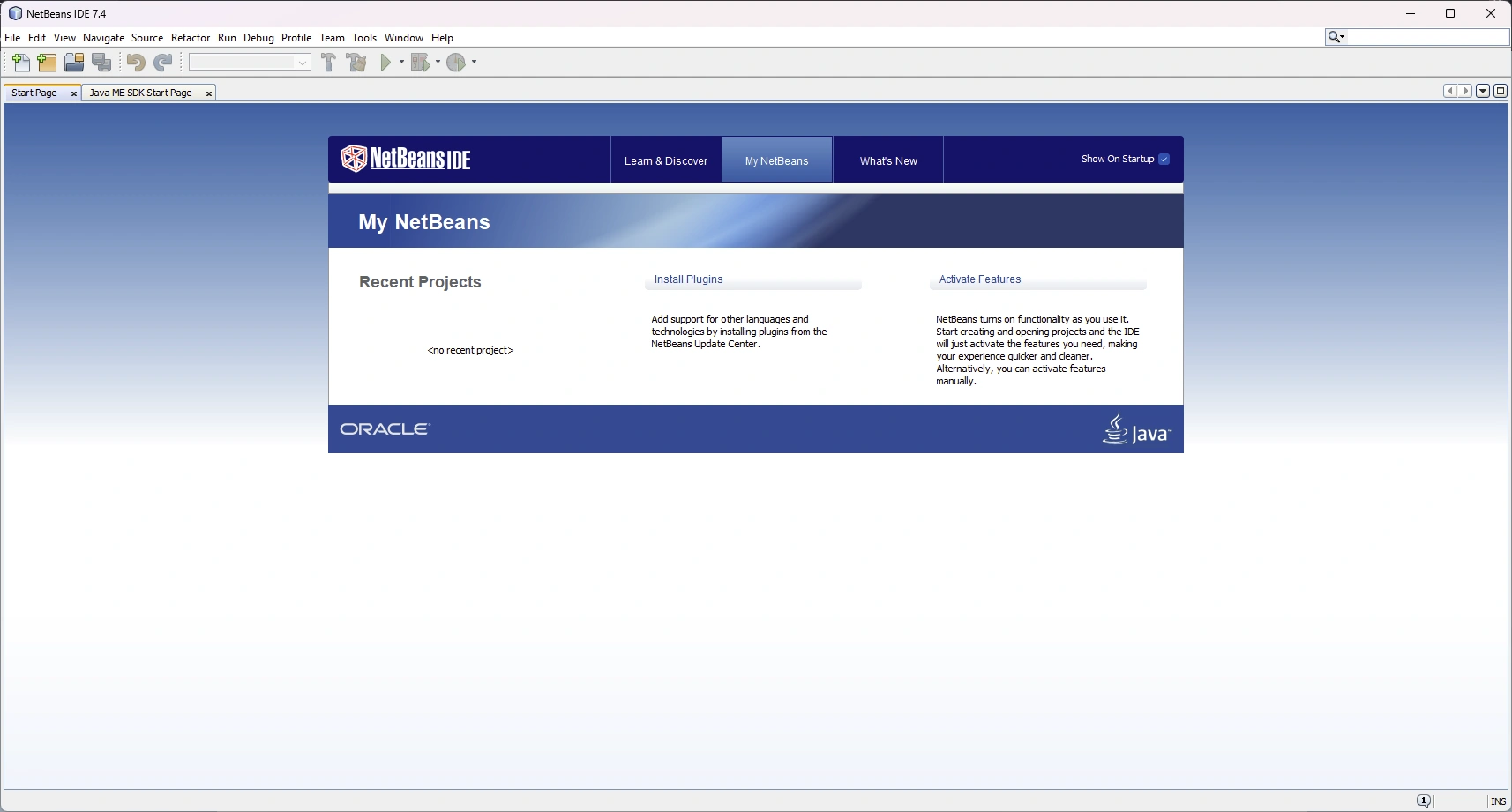Click the INS insert mode indicator
The image size is (1512, 812).
(1498, 801)
